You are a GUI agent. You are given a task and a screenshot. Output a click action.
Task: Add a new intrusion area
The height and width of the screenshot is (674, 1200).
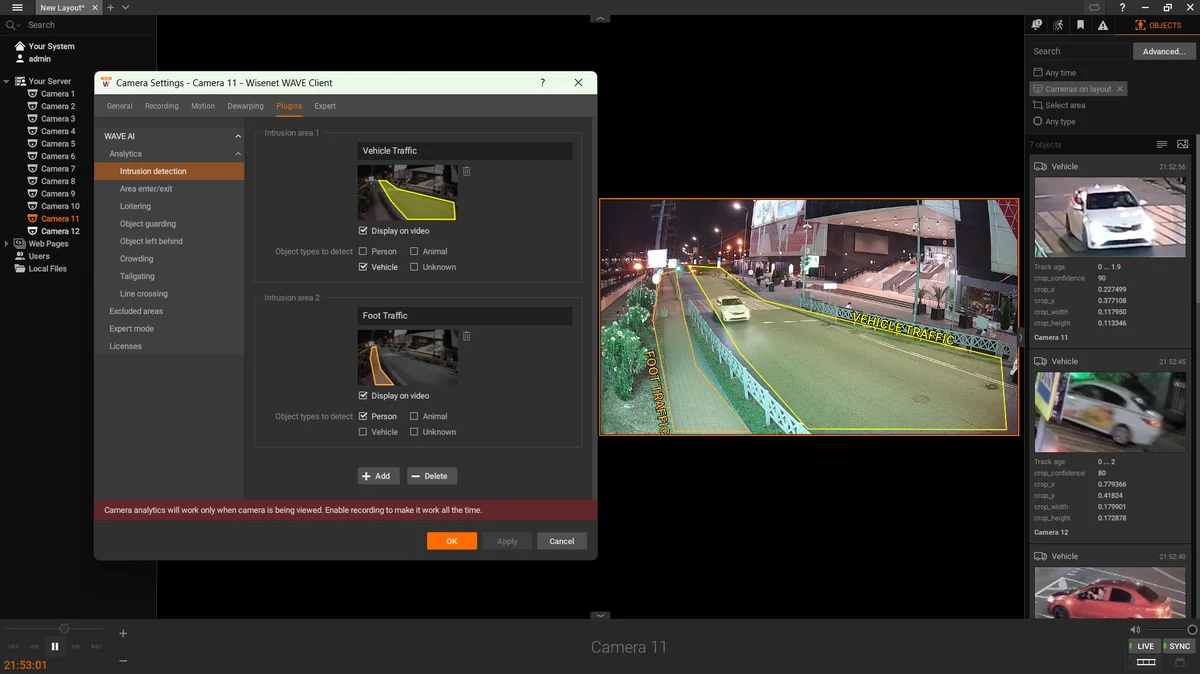pyautogui.click(x=378, y=475)
